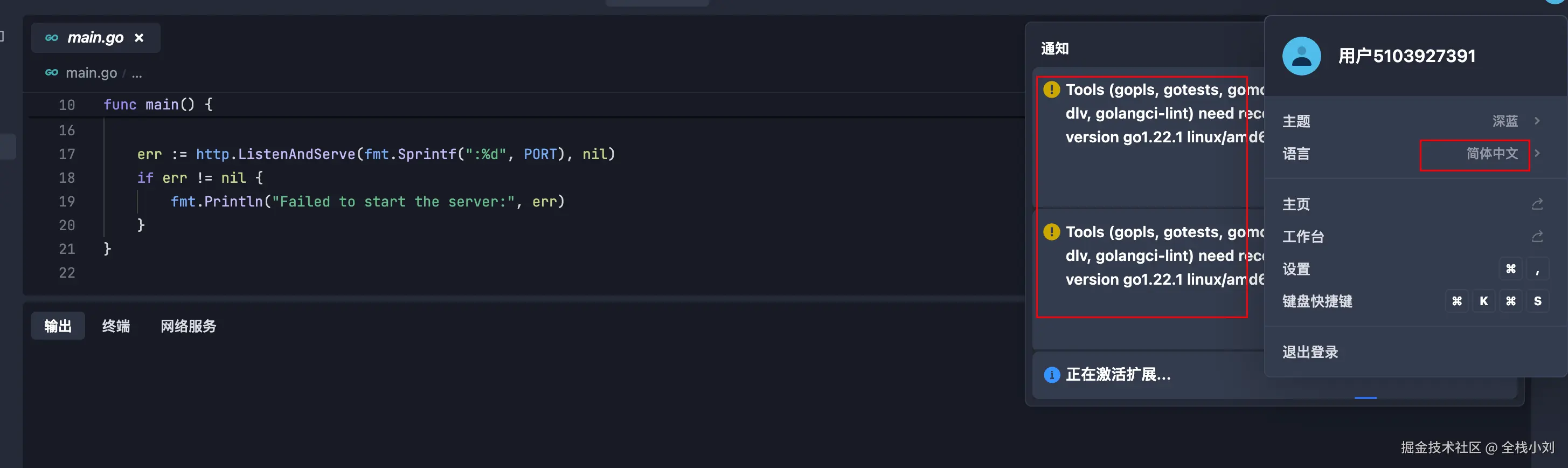
Task: Select the 输出 panel tab
Action: point(58,326)
